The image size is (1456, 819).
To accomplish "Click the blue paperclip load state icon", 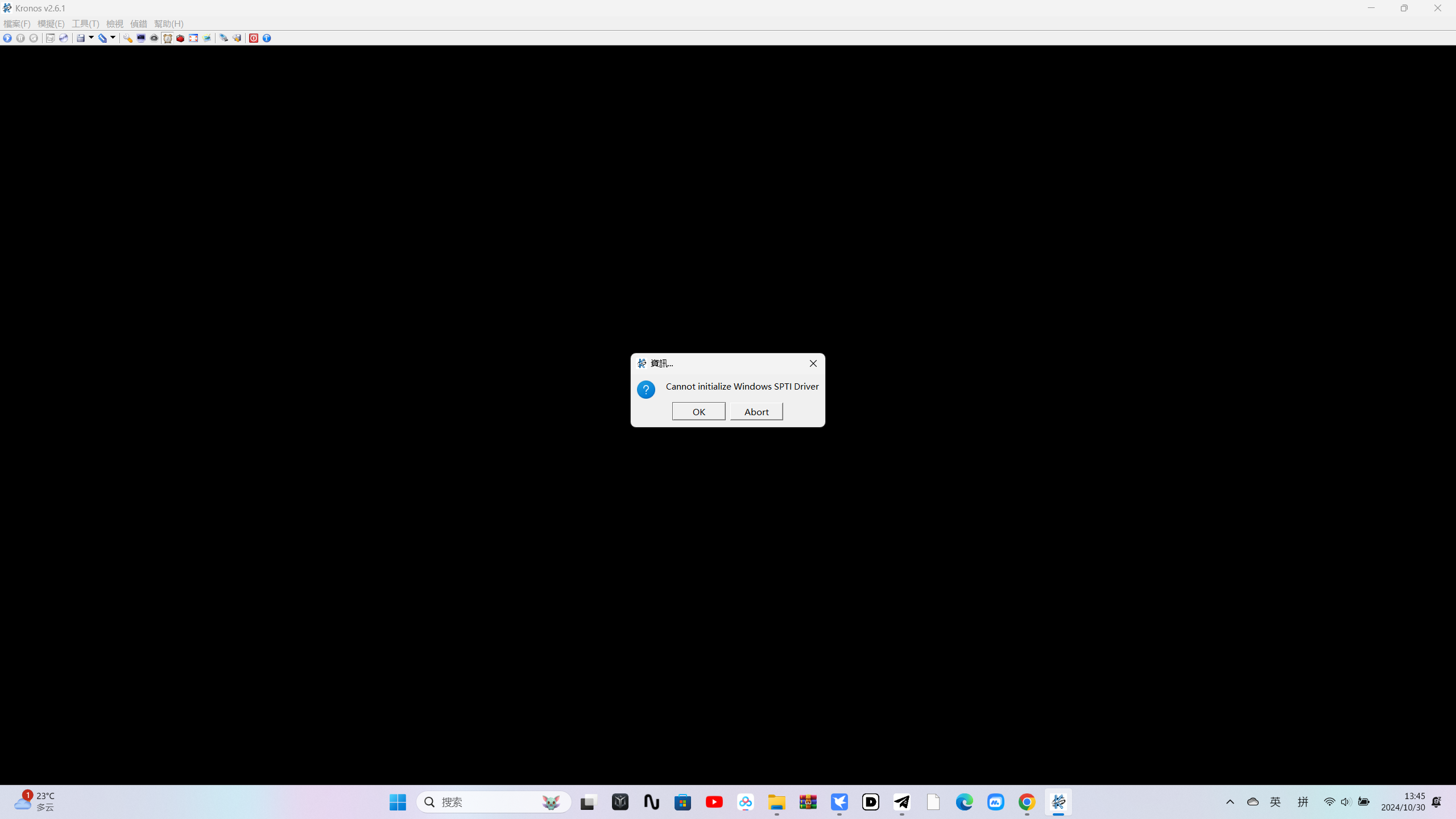I will (102, 38).
